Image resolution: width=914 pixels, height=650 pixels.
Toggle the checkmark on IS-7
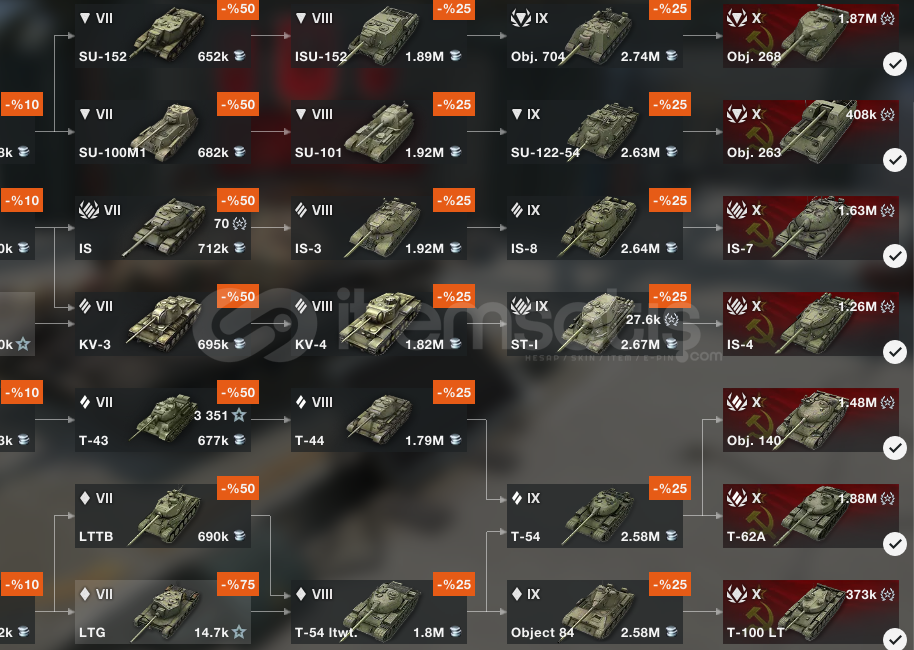pos(895,256)
